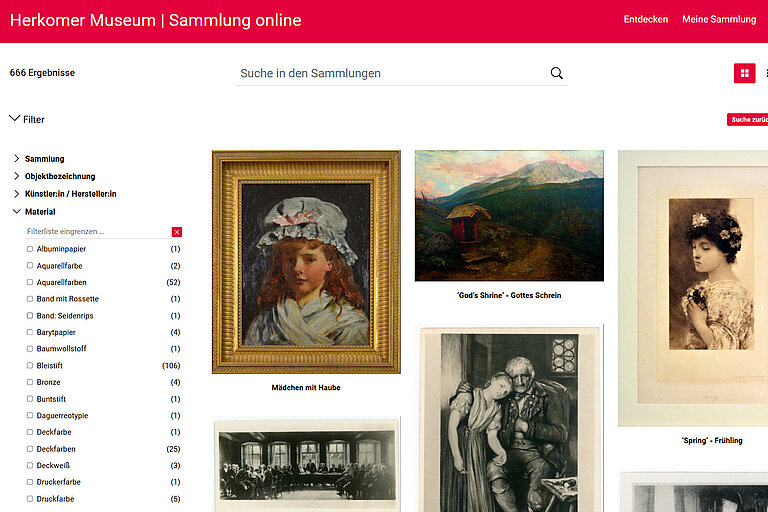
Task: Go to Meine Sammlung
Action: coord(719,20)
